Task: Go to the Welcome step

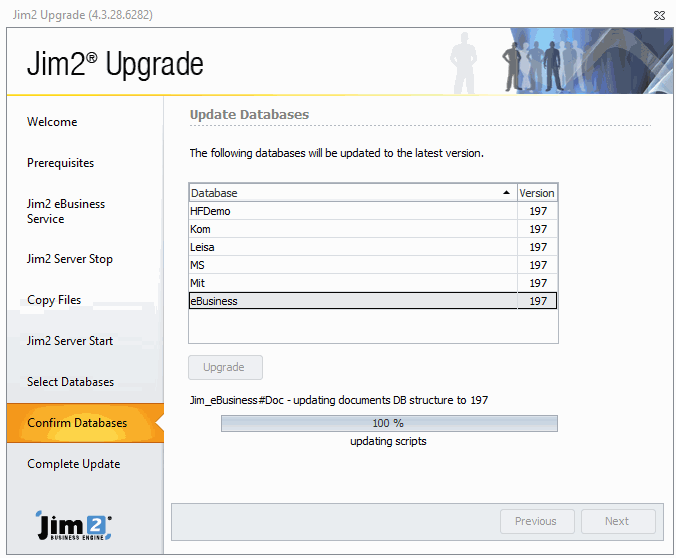Action: pos(52,122)
